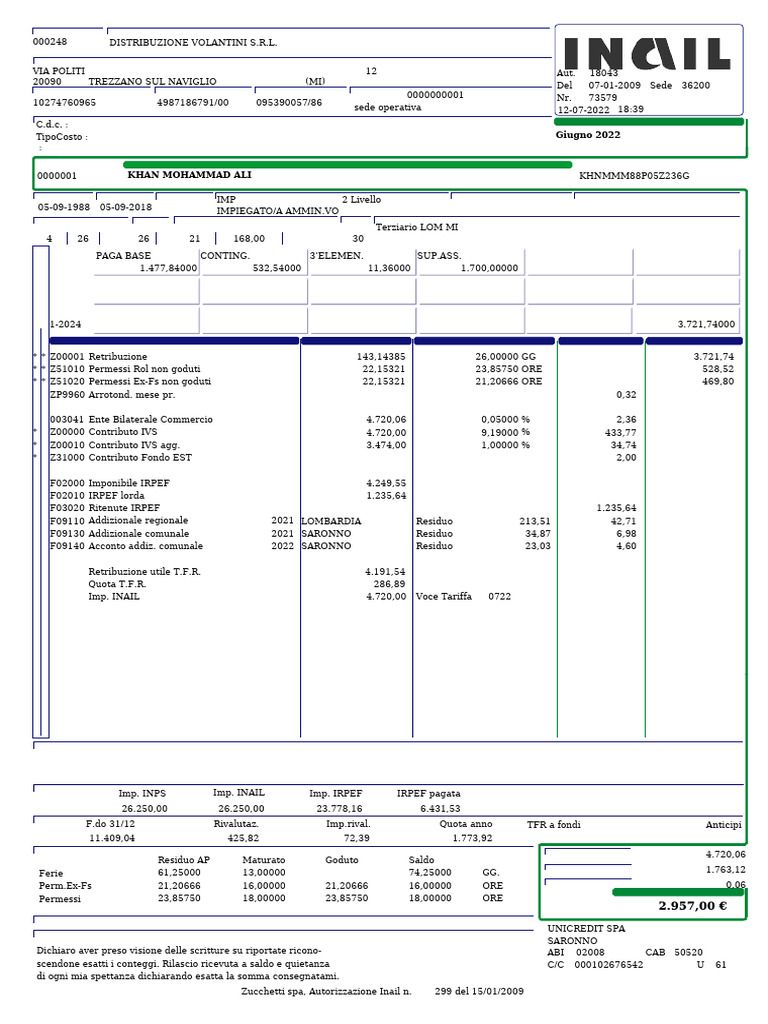Viewport: 768px width, 1024px height.
Task: Click fiscal code KHNMMM88P05Z236G
Action: click(633, 176)
